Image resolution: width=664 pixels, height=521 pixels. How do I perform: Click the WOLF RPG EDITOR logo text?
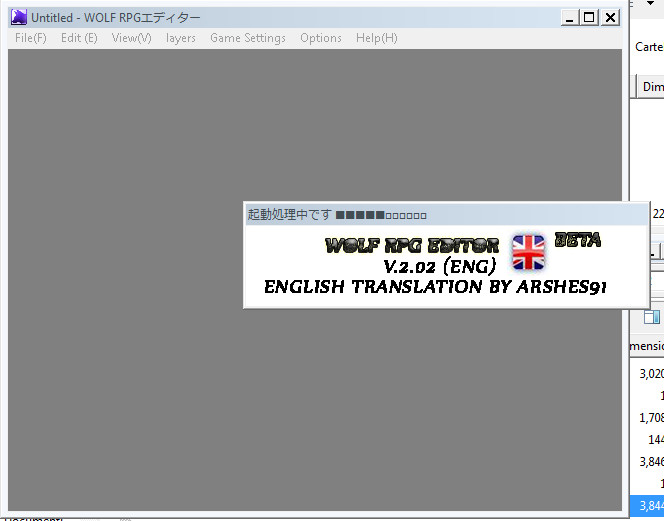(x=412, y=245)
